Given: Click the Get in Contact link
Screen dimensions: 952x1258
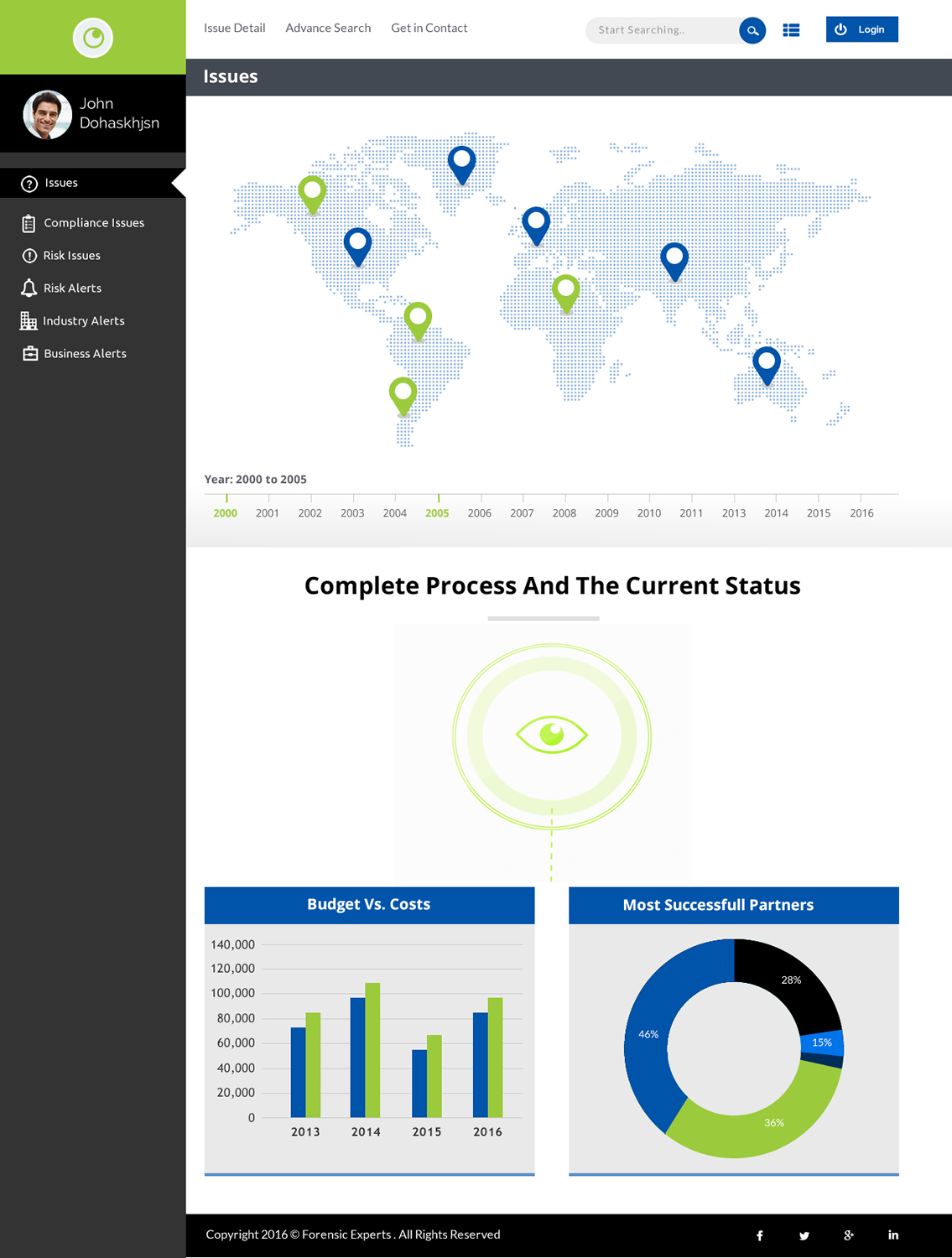Looking at the screenshot, I should click(x=429, y=29).
